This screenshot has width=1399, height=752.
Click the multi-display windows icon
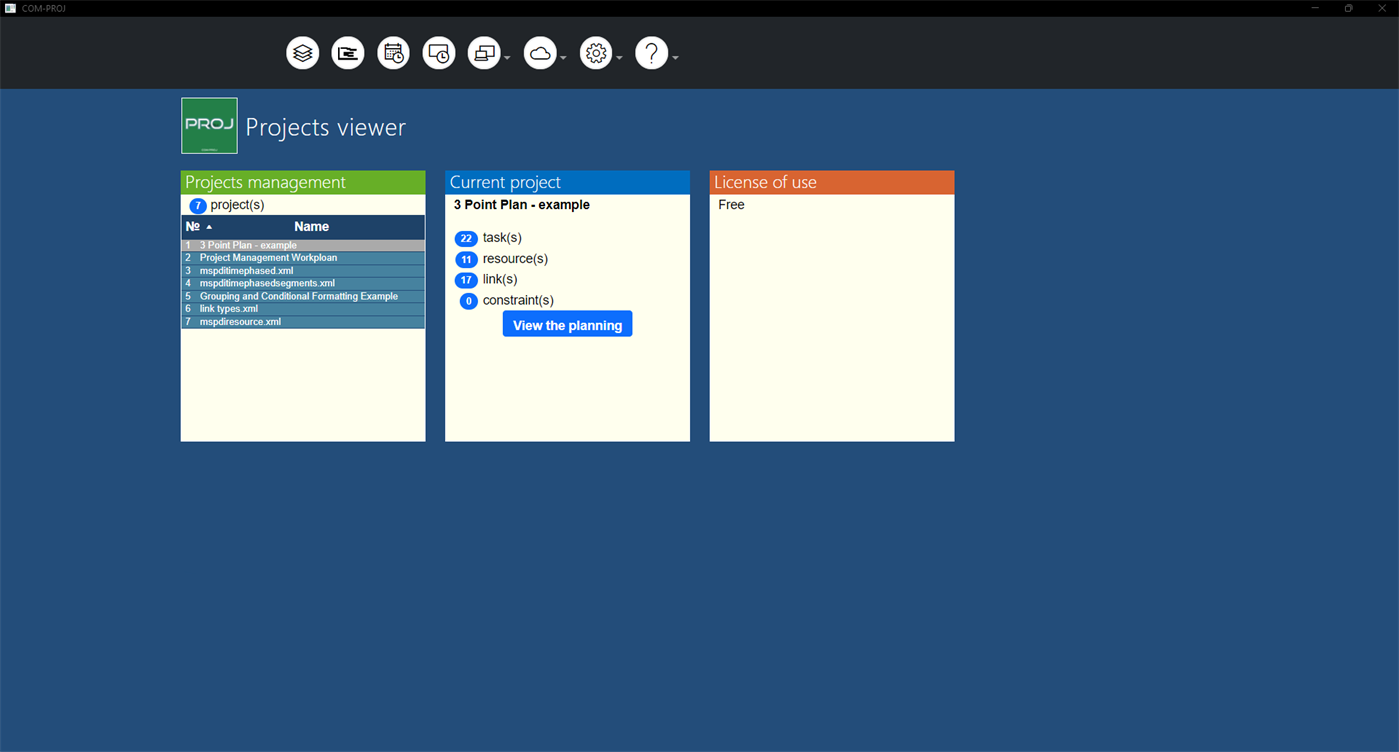tap(483, 52)
